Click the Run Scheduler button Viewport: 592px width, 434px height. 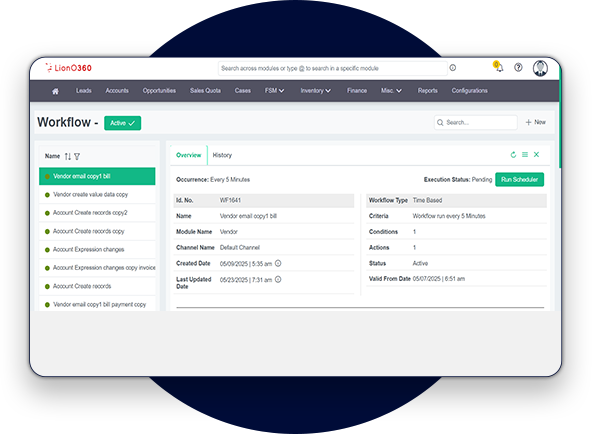tap(520, 180)
